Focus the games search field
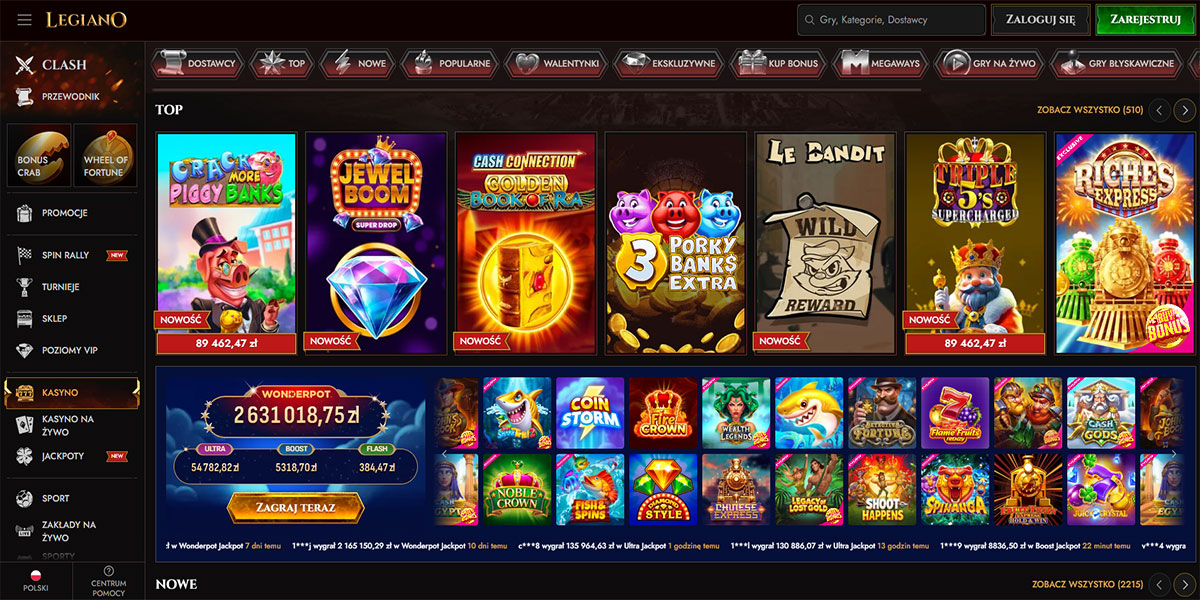 tap(892, 20)
